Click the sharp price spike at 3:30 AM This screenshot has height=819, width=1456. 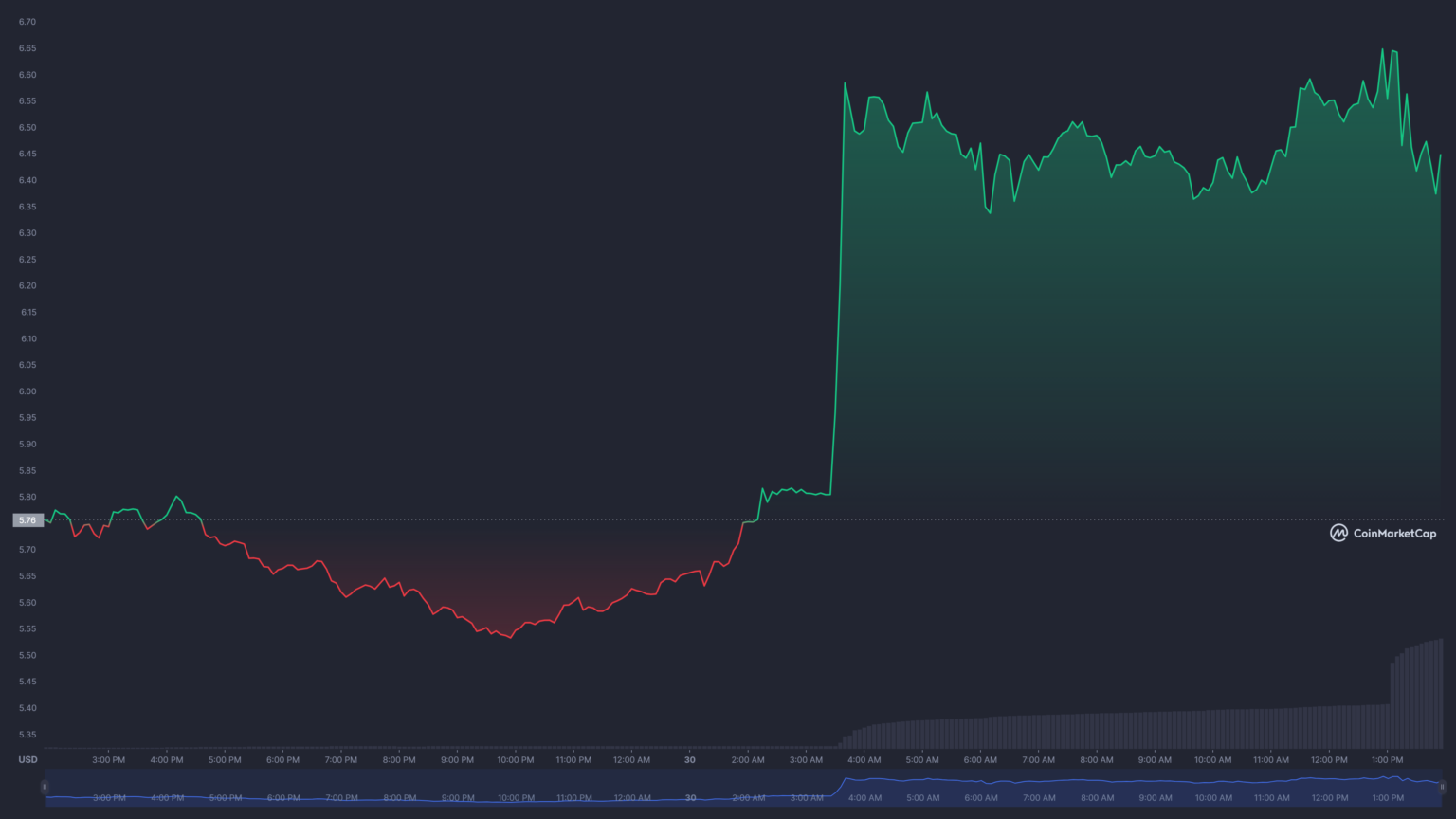[836, 284]
